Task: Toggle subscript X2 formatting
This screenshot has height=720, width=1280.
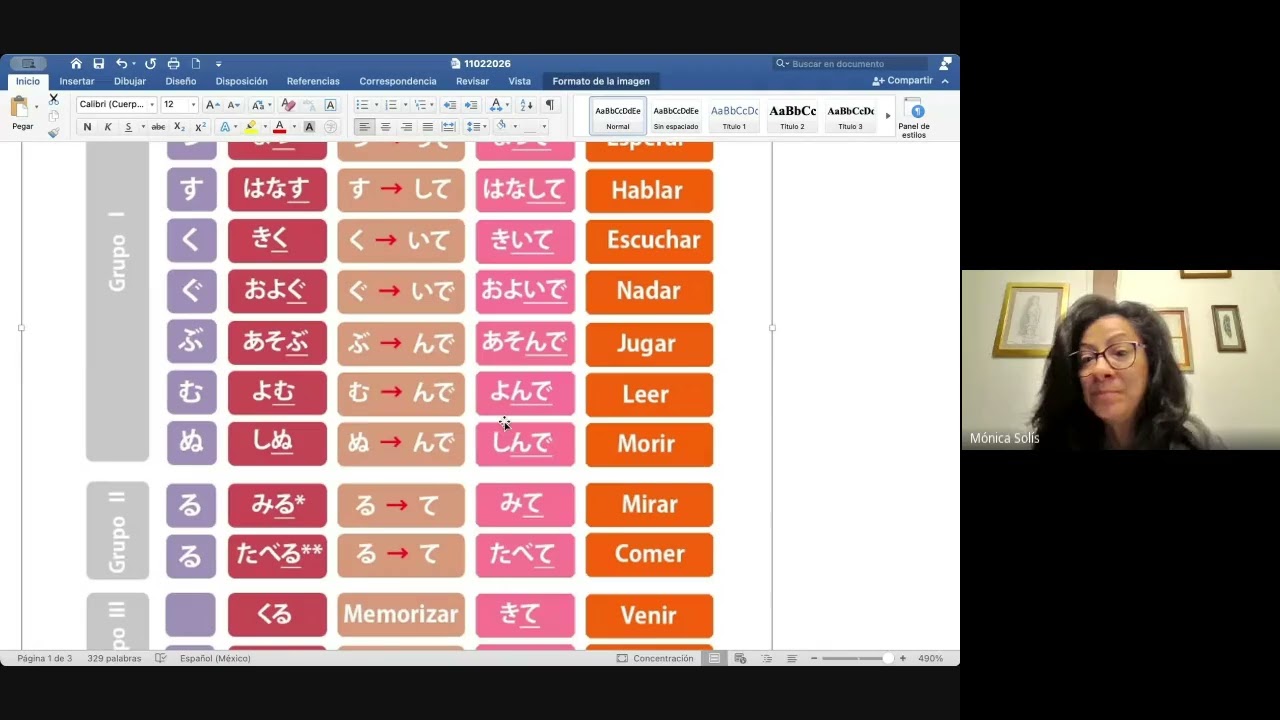Action: coord(179,127)
